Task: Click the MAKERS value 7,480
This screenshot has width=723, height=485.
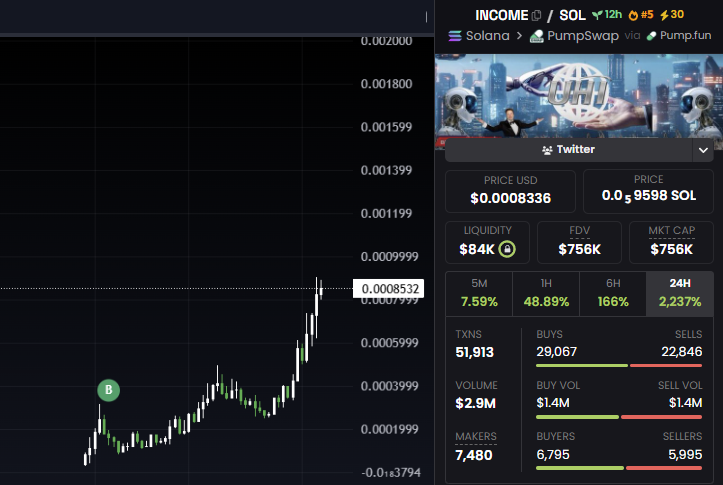Action: tap(474, 455)
